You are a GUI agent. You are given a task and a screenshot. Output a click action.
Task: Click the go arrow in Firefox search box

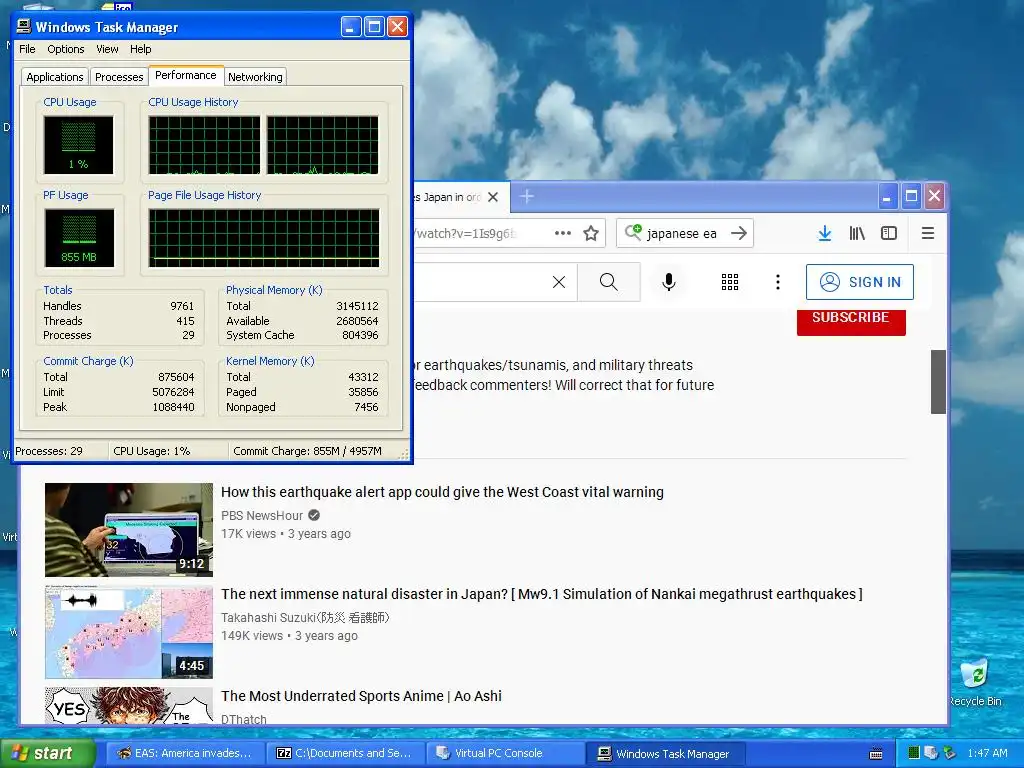tap(739, 233)
